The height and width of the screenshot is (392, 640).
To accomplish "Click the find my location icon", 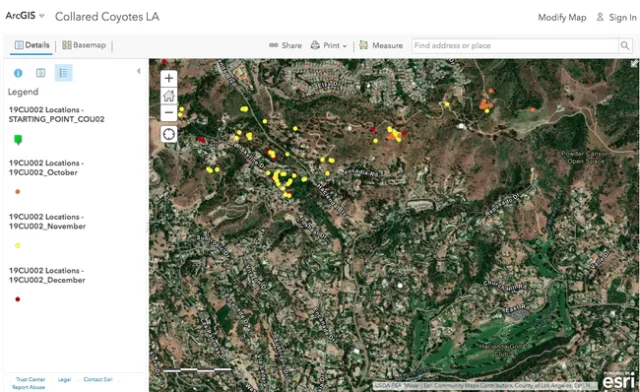I will coord(169,134).
